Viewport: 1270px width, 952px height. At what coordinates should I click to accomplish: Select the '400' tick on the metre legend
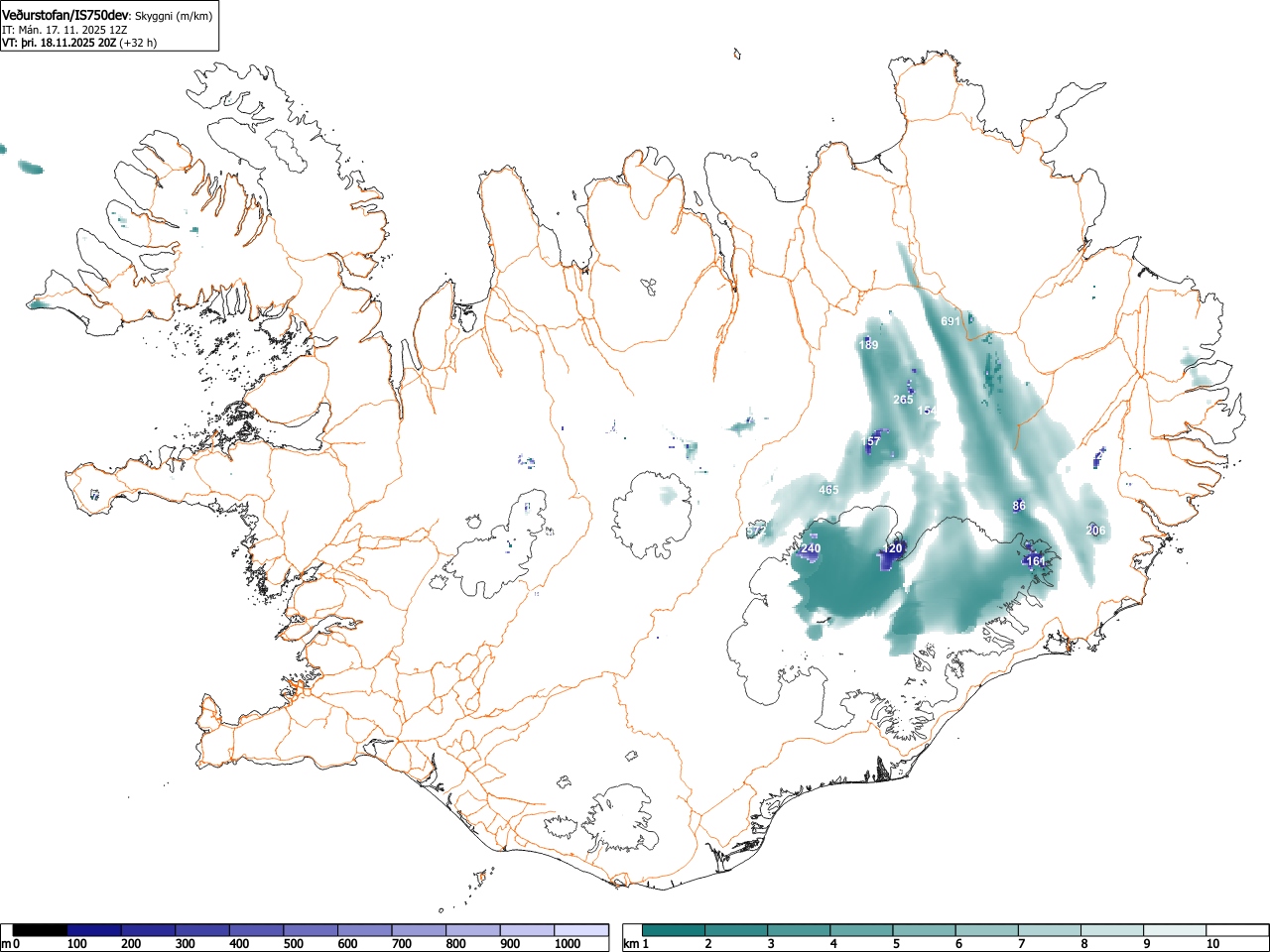239,944
